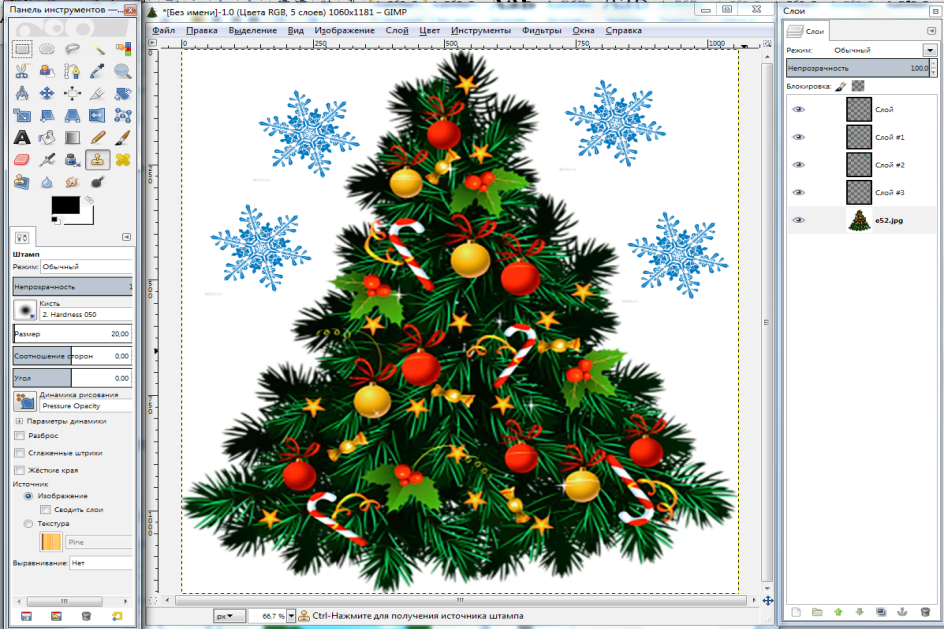Delete layer using trash icon in Layers panel
This screenshot has width=944, height=629.
924,611
